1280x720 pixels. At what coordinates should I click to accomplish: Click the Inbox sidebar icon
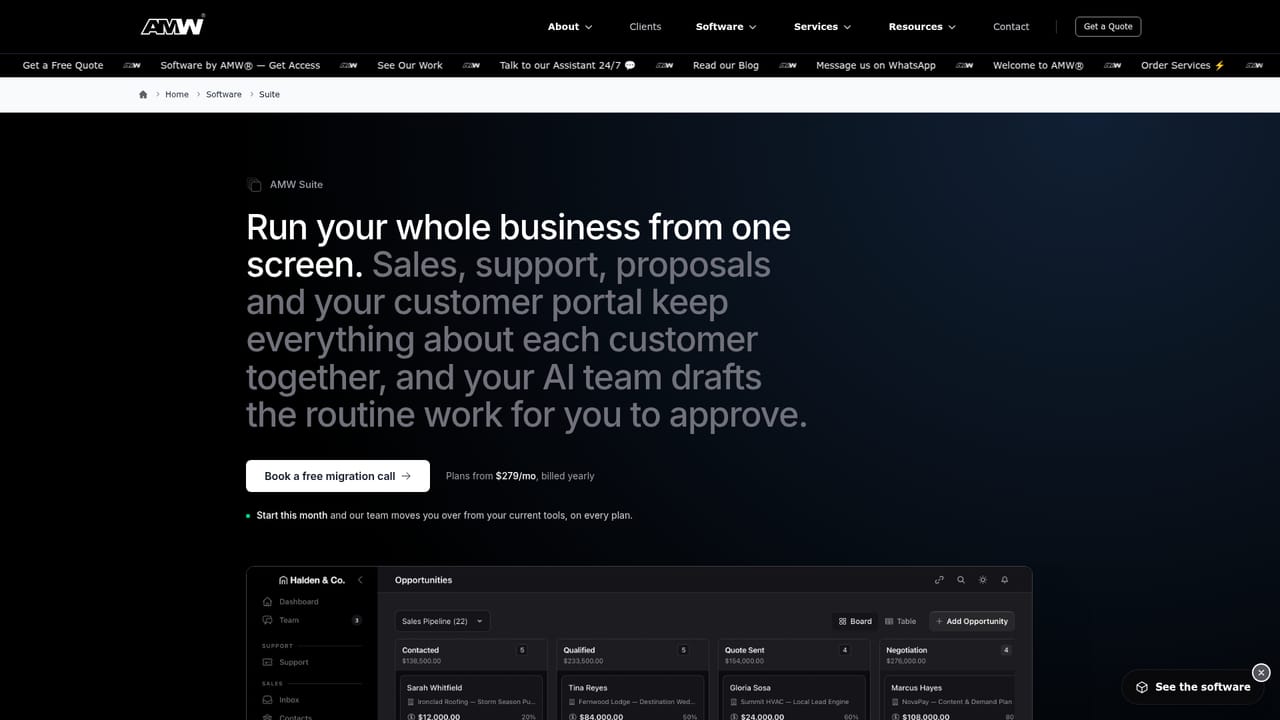pyautogui.click(x=267, y=700)
